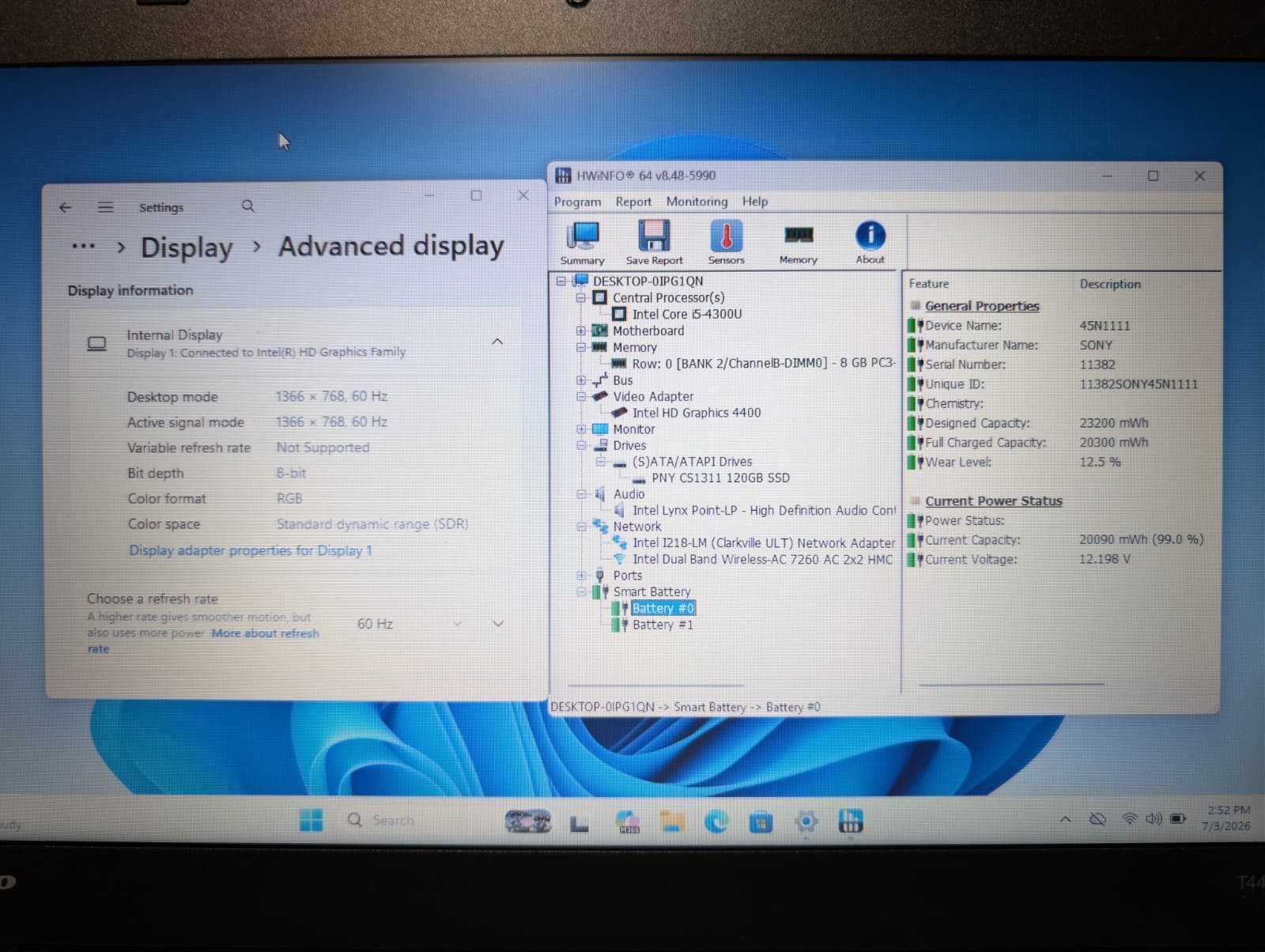Open the Program menu in HWiNFO
This screenshot has height=952, width=1265.
[x=577, y=202]
